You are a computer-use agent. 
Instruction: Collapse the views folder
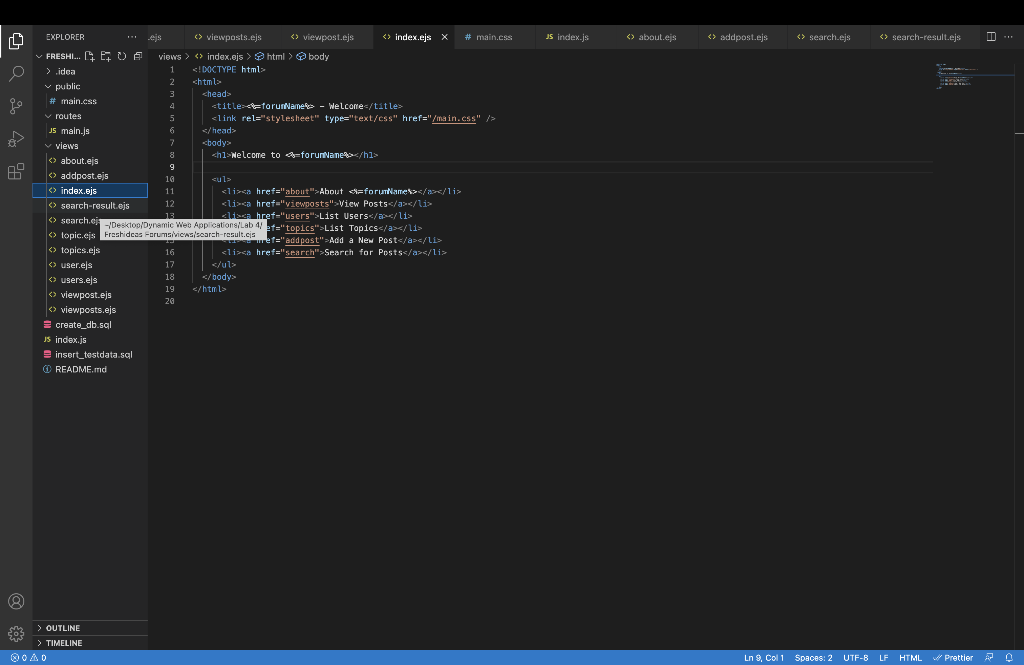66,146
